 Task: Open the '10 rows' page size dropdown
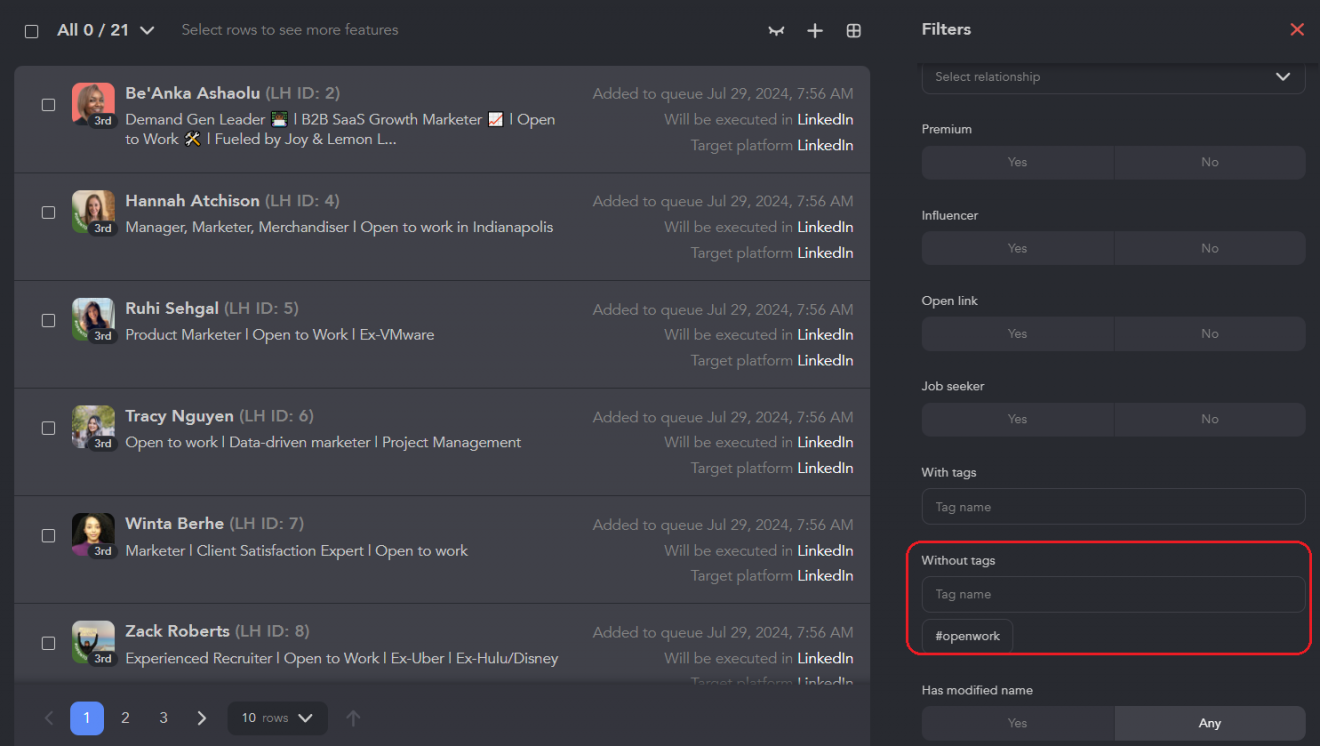[x=277, y=718]
